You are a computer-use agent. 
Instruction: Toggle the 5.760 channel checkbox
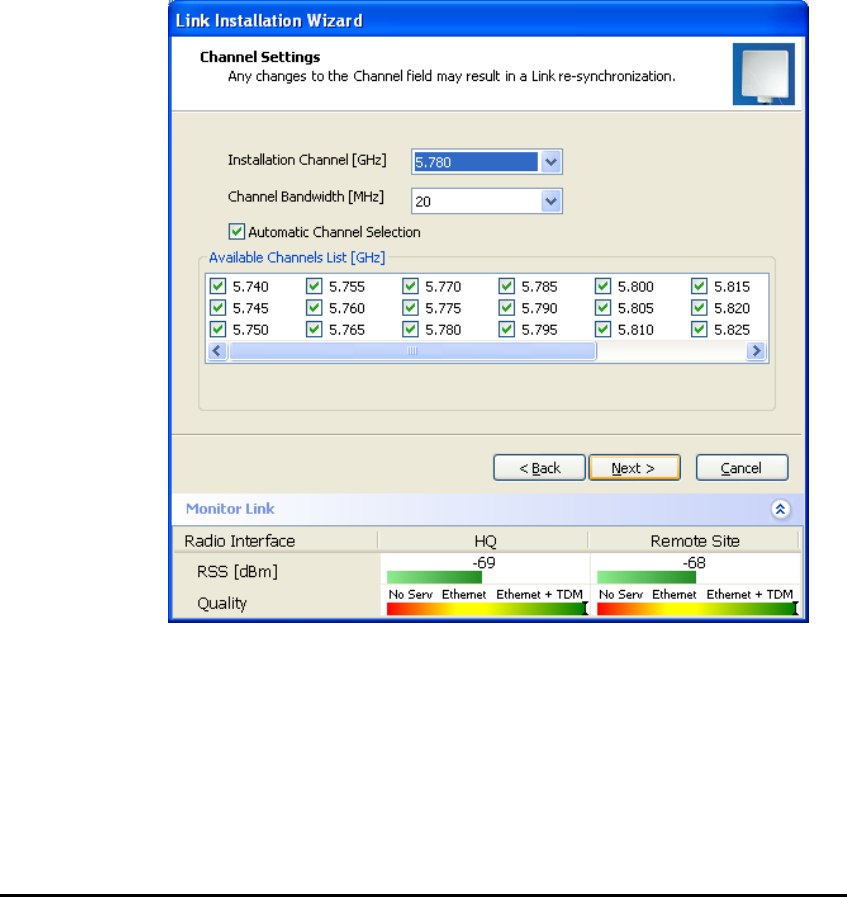click(x=314, y=308)
